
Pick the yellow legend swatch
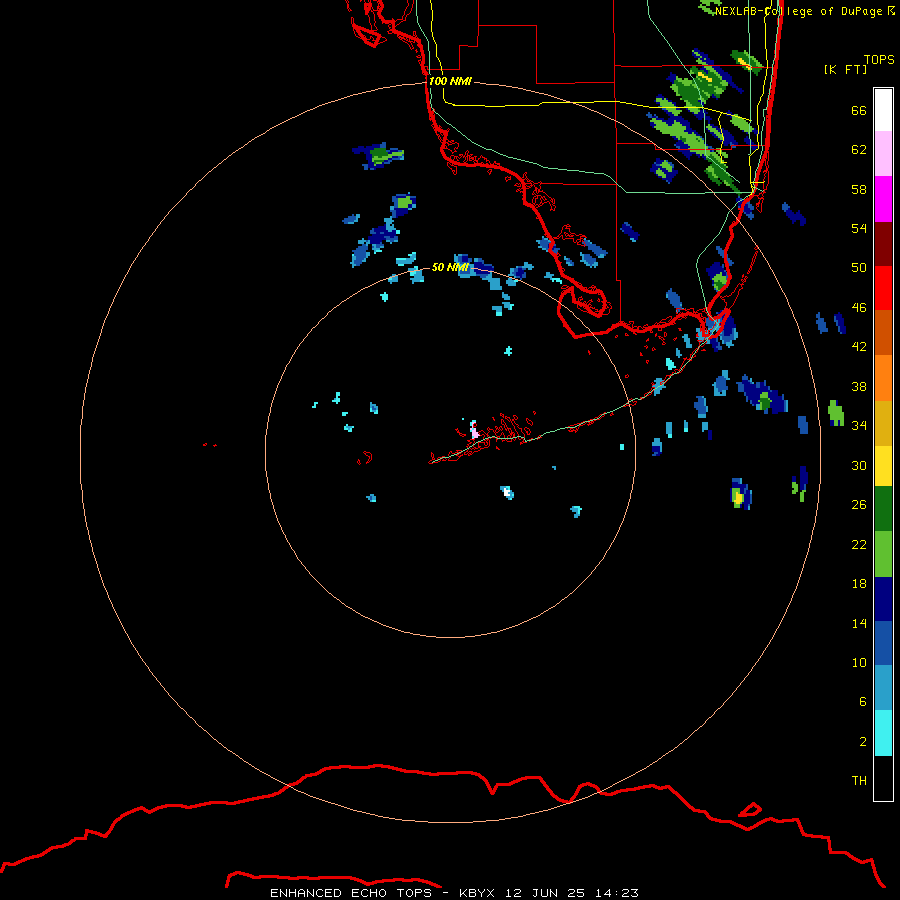point(883,466)
